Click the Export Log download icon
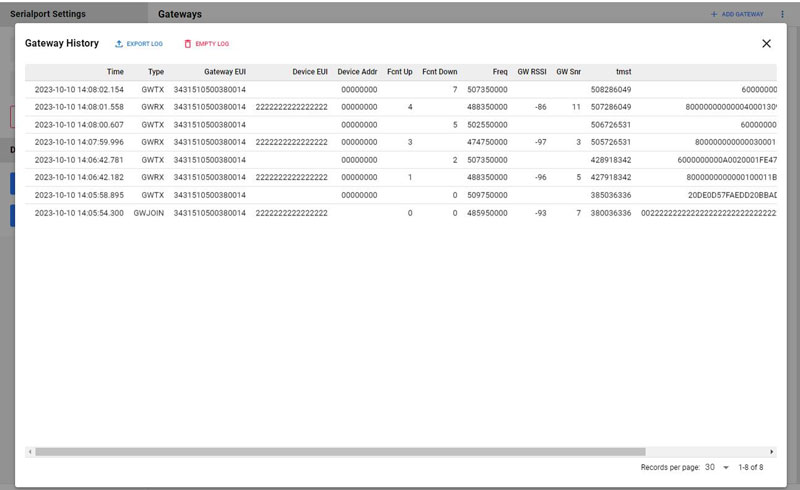The height and width of the screenshot is (490, 800). click(119, 44)
